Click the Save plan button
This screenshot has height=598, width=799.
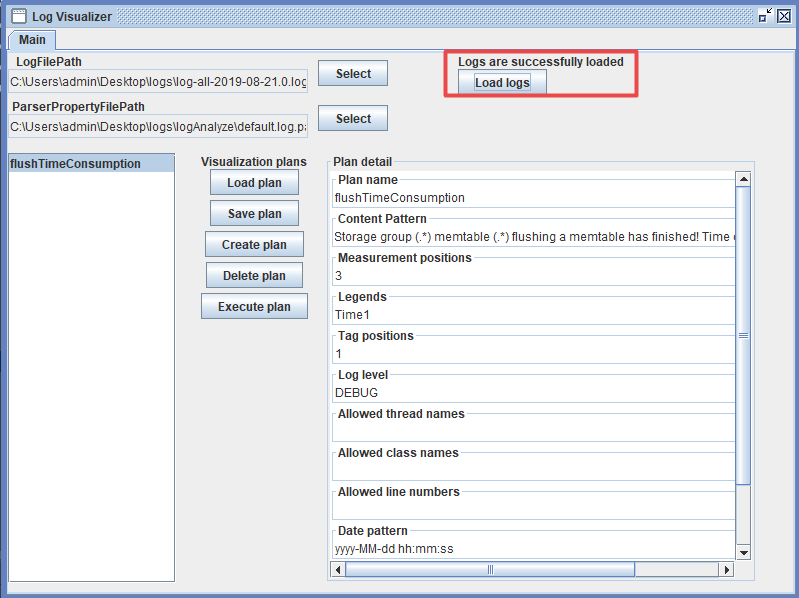click(254, 214)
